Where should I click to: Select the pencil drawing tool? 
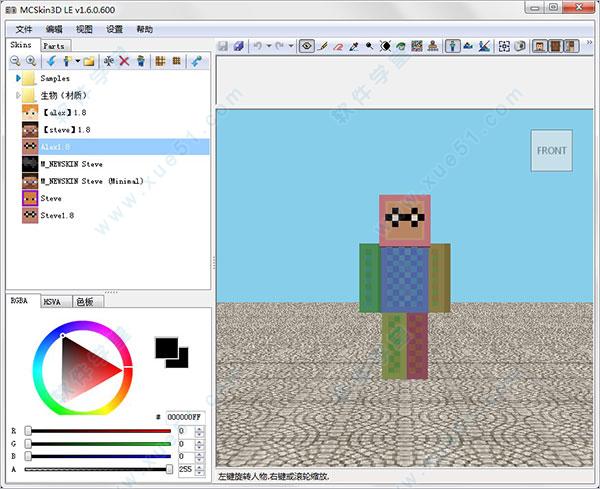point(324,45)
